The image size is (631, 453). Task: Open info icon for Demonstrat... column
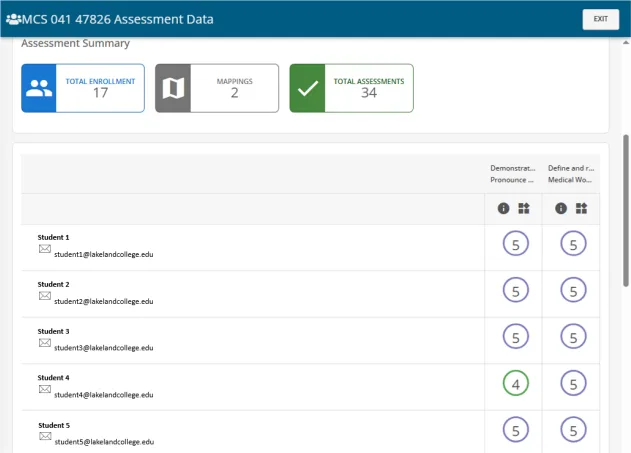[x=503, y=208]
